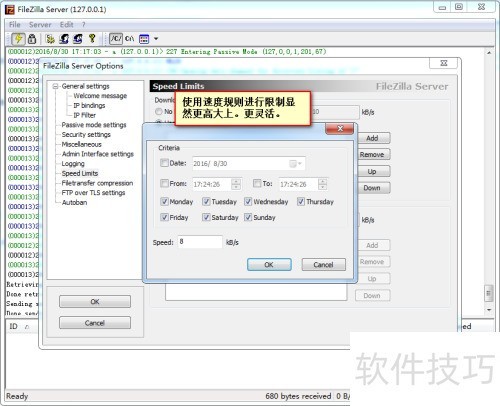The image size is (500, 406).
Task: Collapse the General settings tree node
Action: click(56, 86)
